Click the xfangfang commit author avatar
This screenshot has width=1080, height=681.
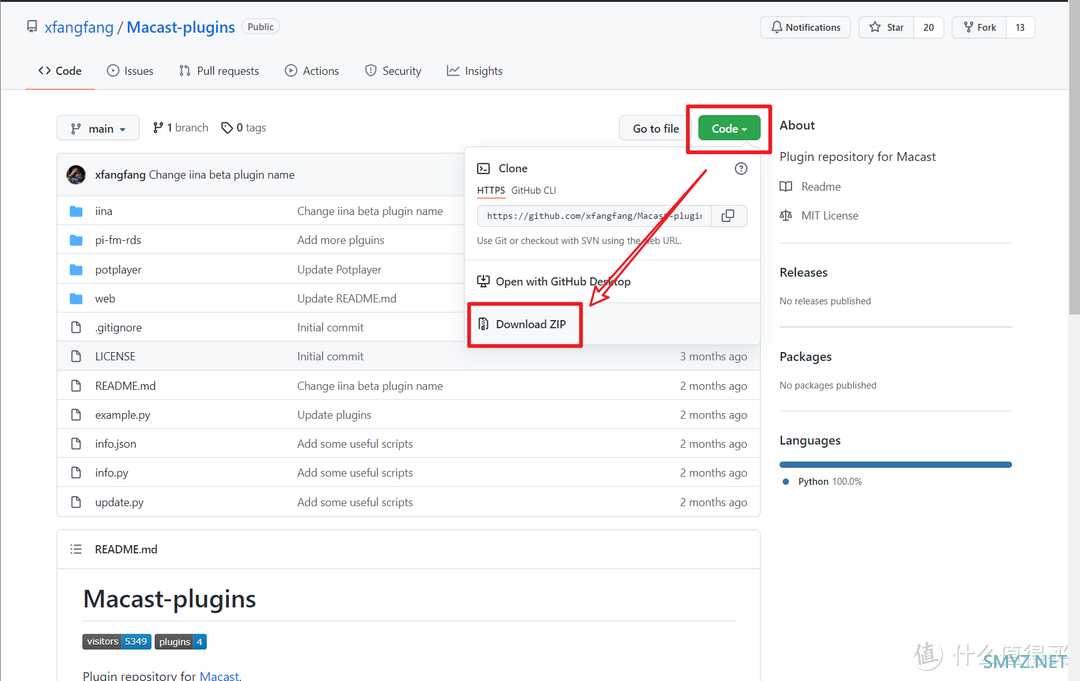[76, 175]
